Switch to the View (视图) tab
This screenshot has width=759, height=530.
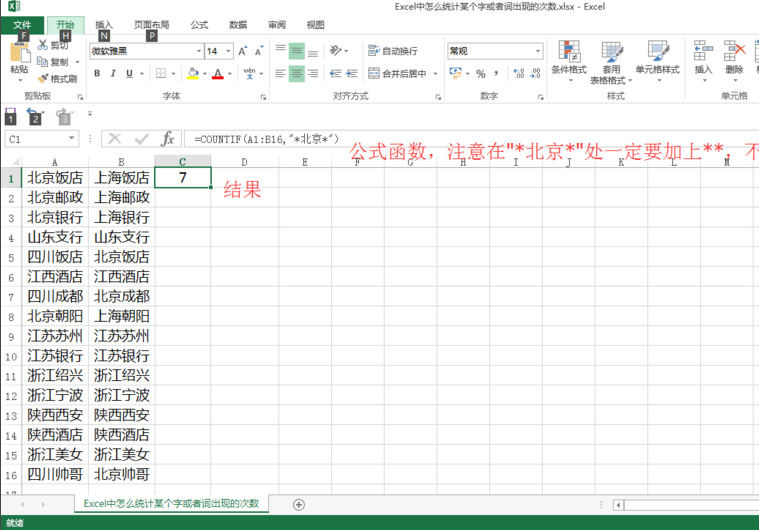click(x=315, y=25)
